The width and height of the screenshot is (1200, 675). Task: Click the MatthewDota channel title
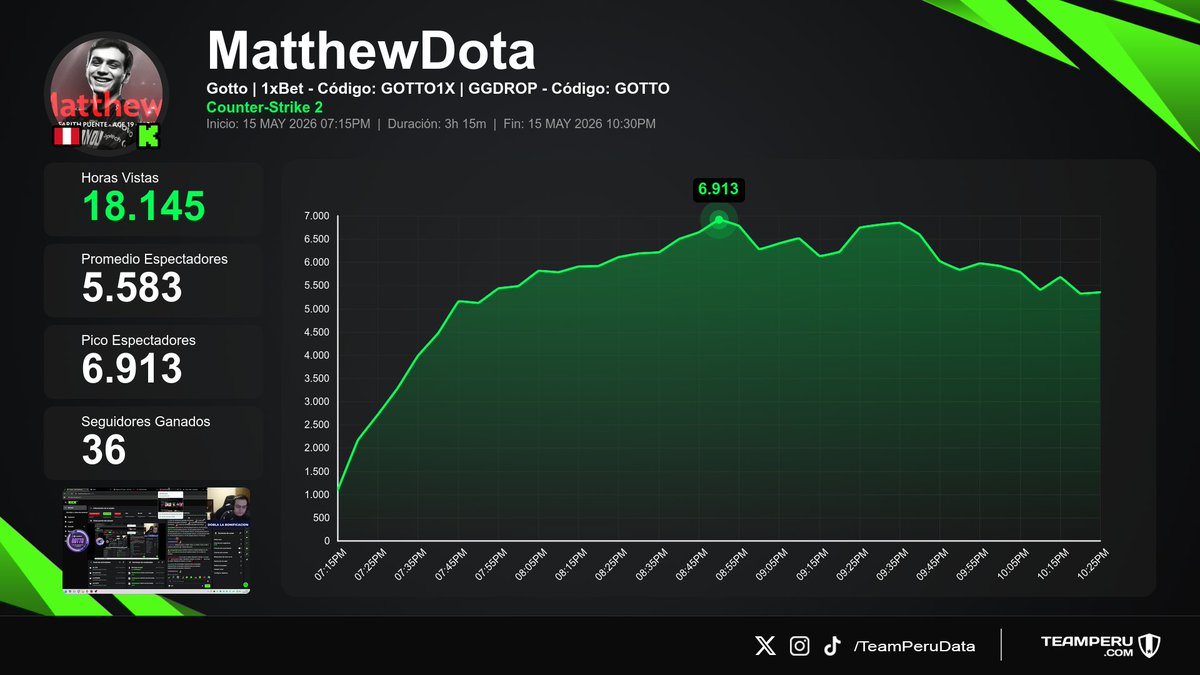(371, 50)
